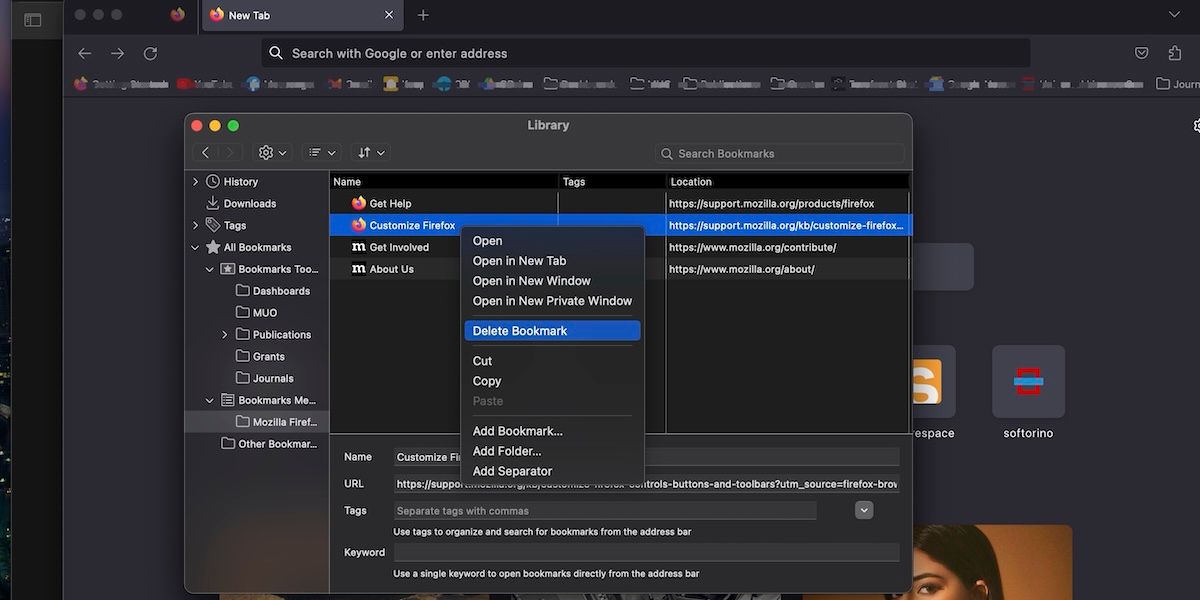Open the Tags field dropdown

(863, 510)
